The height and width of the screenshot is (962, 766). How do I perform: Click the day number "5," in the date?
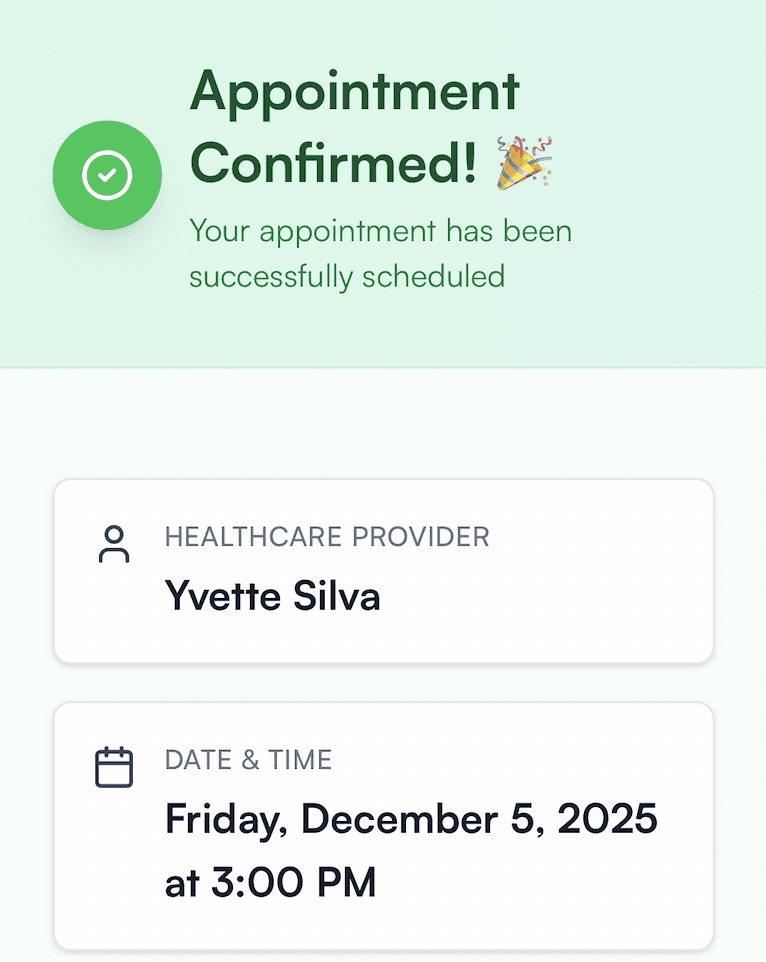tap(527, 820)
